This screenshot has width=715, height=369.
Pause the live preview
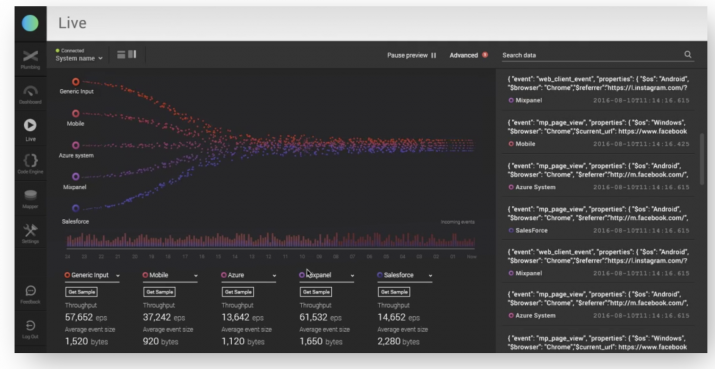point(412,55)
